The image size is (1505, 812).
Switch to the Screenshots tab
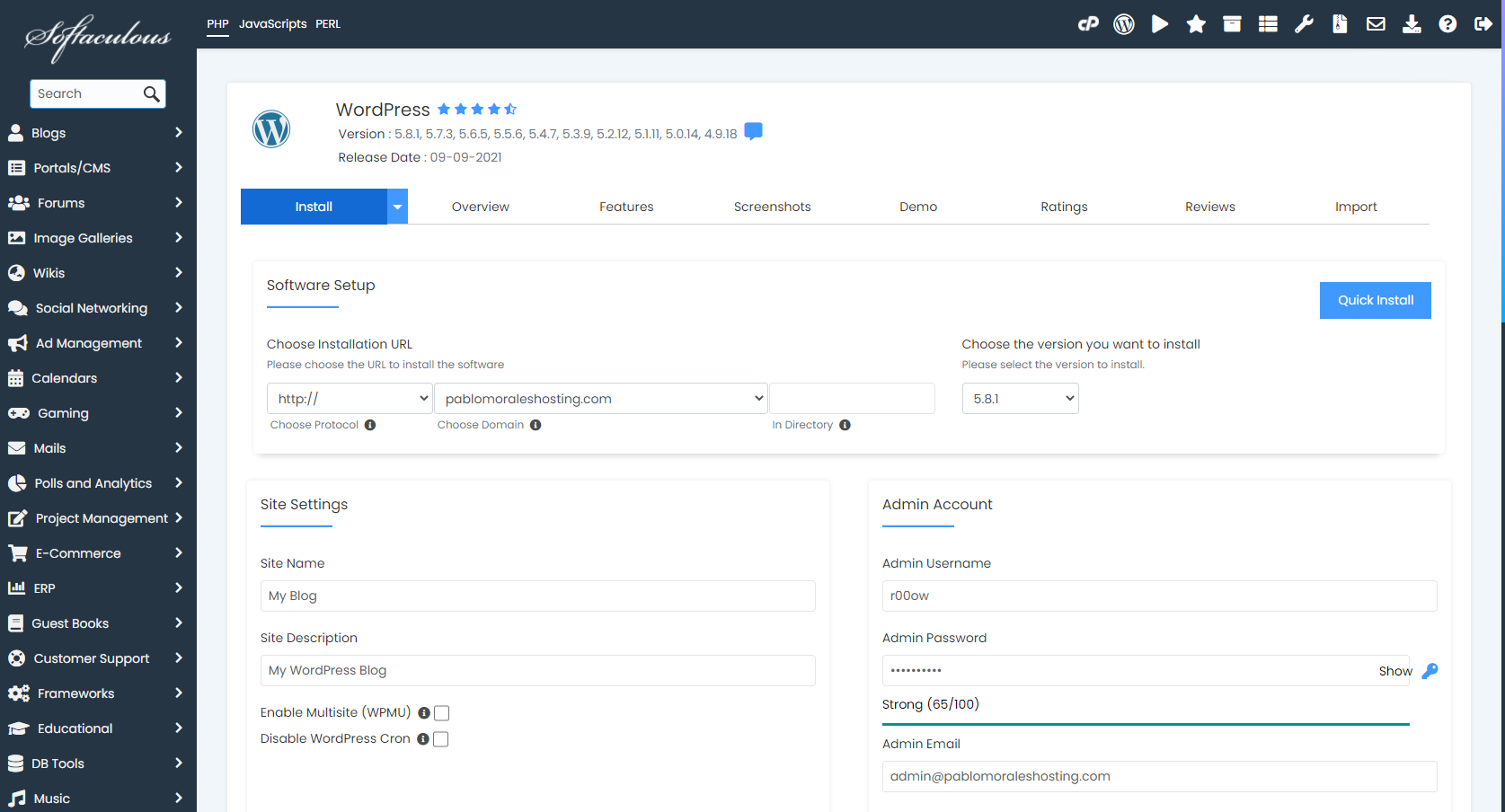(772, 206)
